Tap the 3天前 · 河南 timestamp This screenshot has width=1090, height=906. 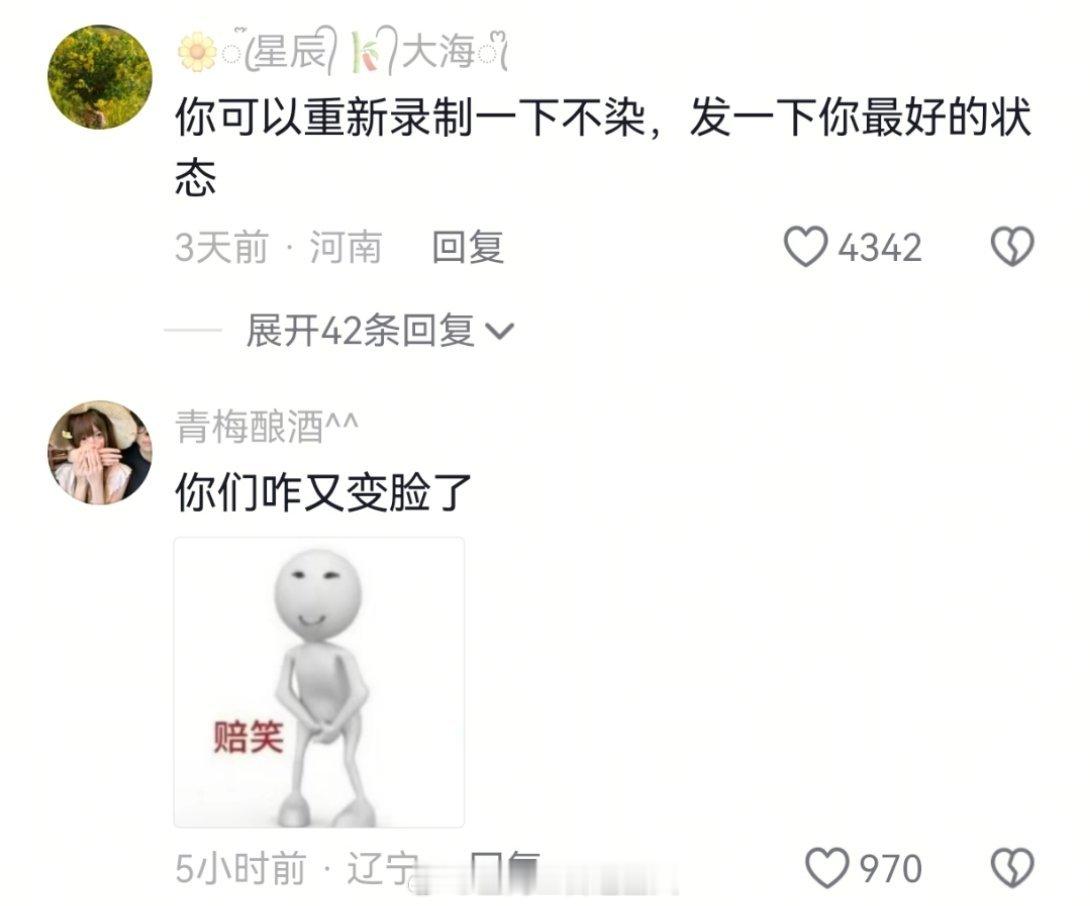pyautogui.click(x=278, y=248)
